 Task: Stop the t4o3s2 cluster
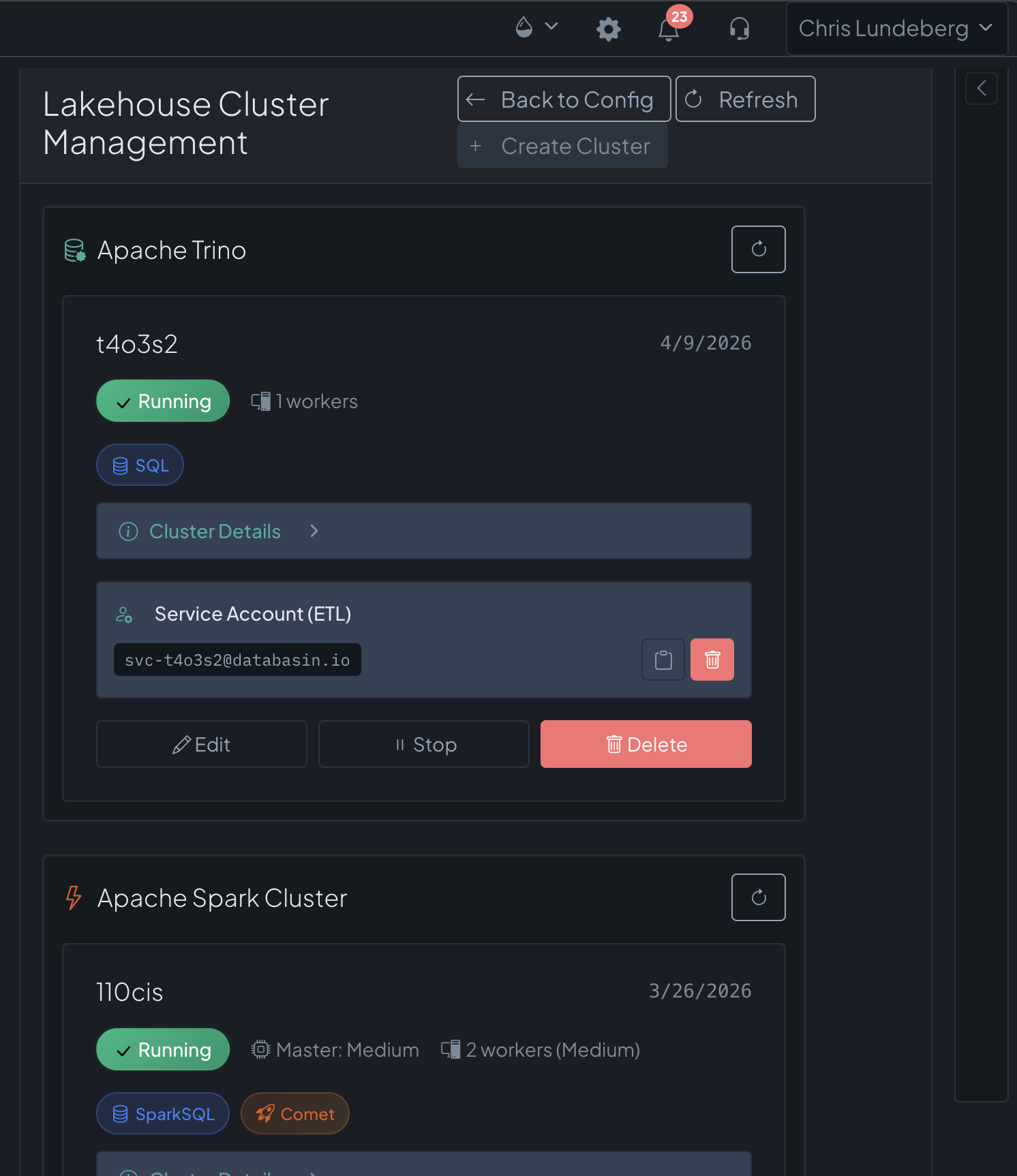point(423,744)
